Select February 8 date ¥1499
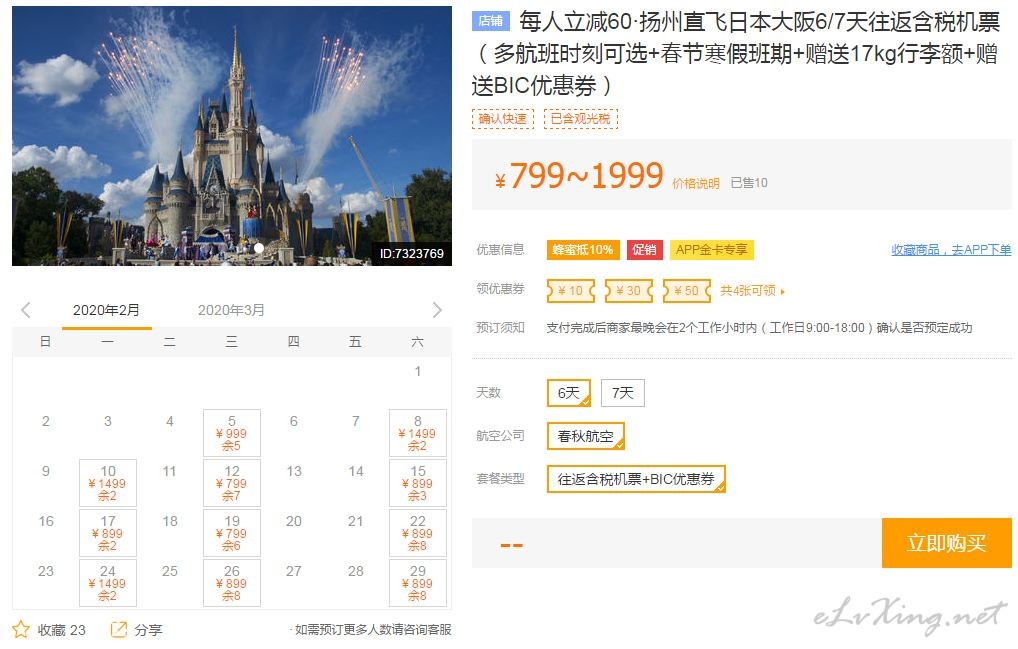Image resolution: width=1018 pixels, height=649 pixels. pos(417,433)
